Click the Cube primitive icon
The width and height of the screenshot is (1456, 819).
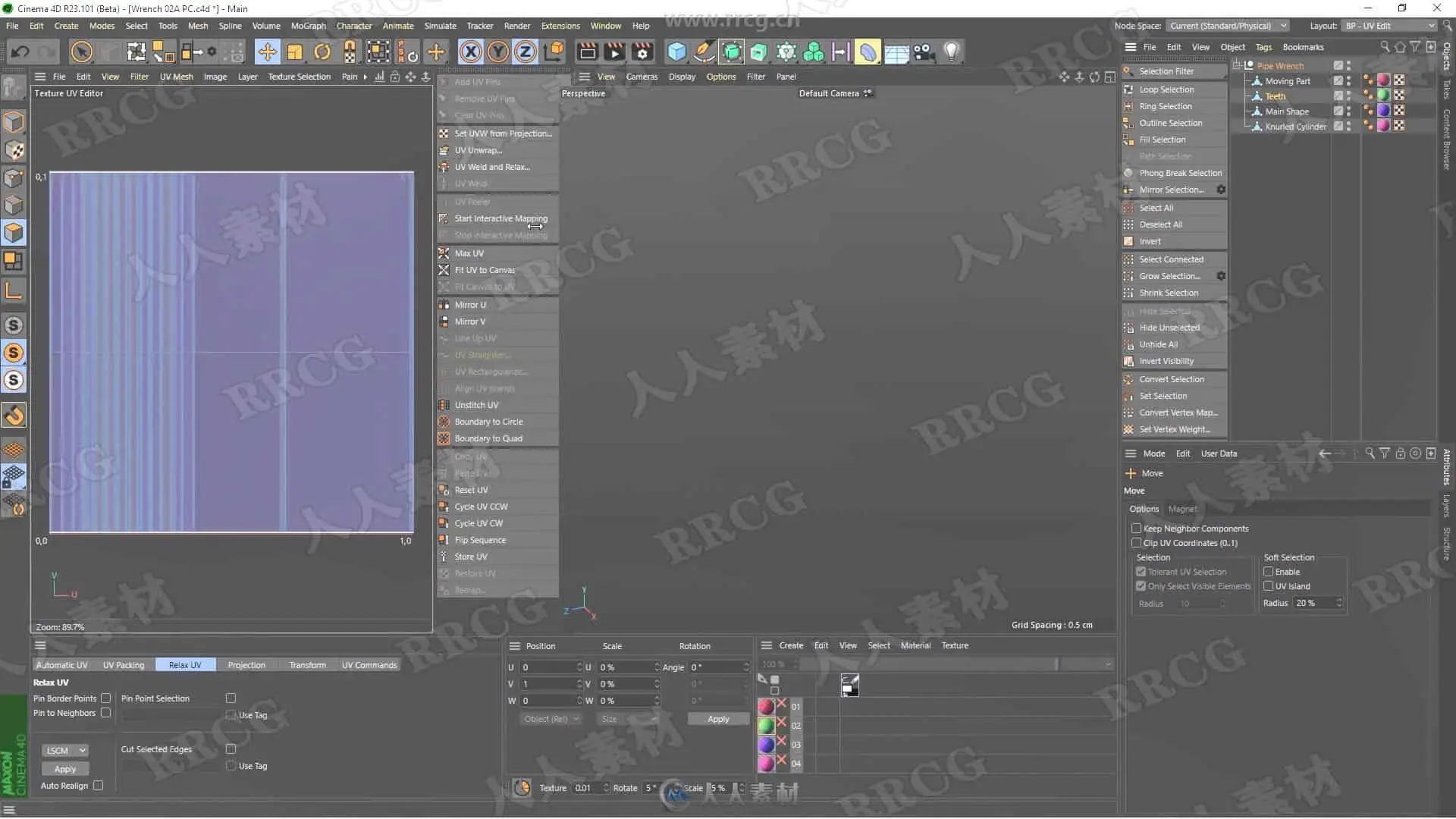pos(676,52)
